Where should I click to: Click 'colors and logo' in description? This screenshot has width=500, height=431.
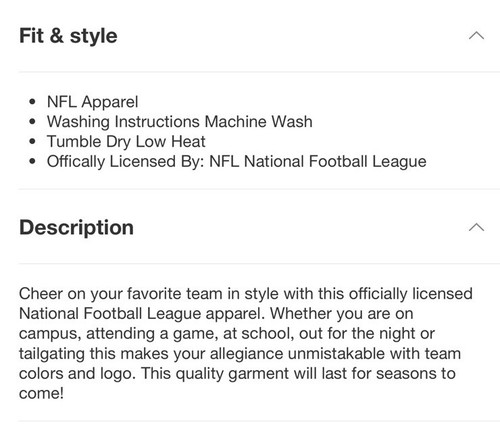pyautogui.click(x=77, y=373)
